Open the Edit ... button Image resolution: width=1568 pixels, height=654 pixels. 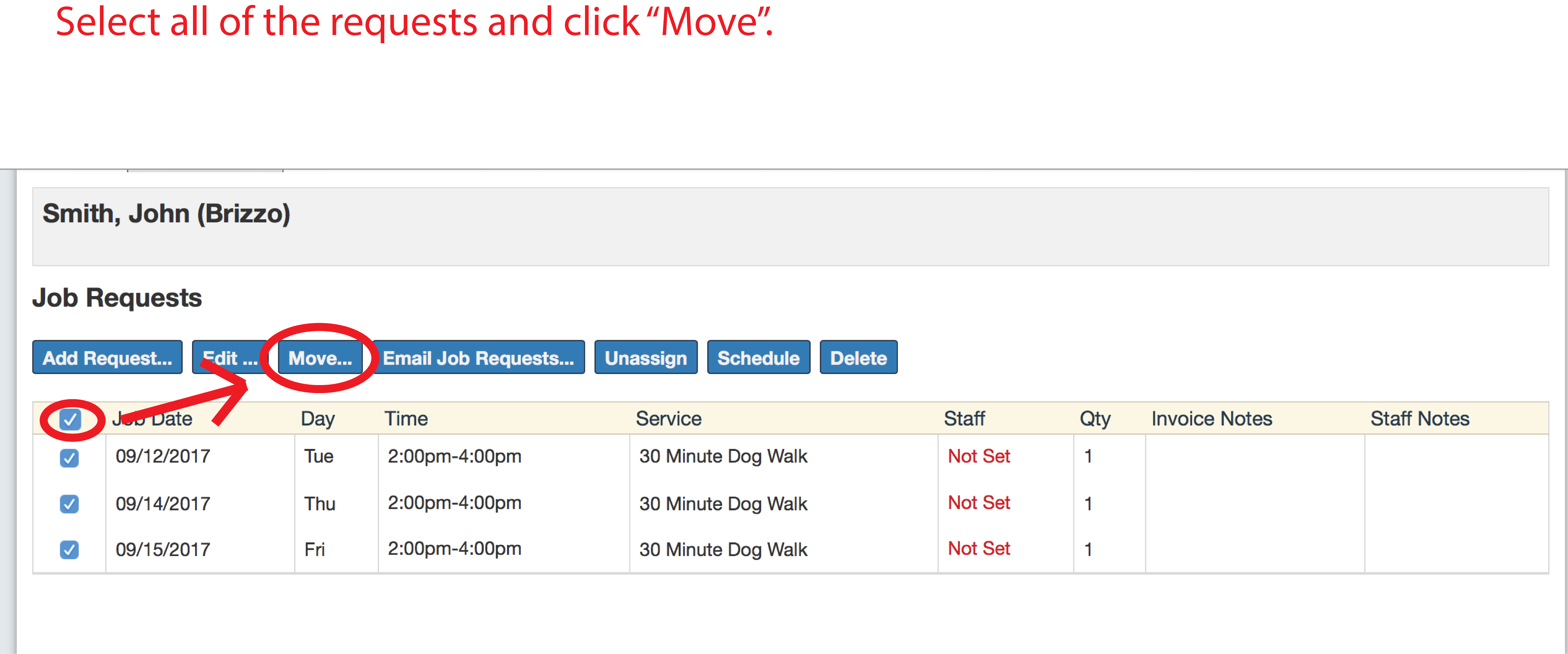click(230, 358)
